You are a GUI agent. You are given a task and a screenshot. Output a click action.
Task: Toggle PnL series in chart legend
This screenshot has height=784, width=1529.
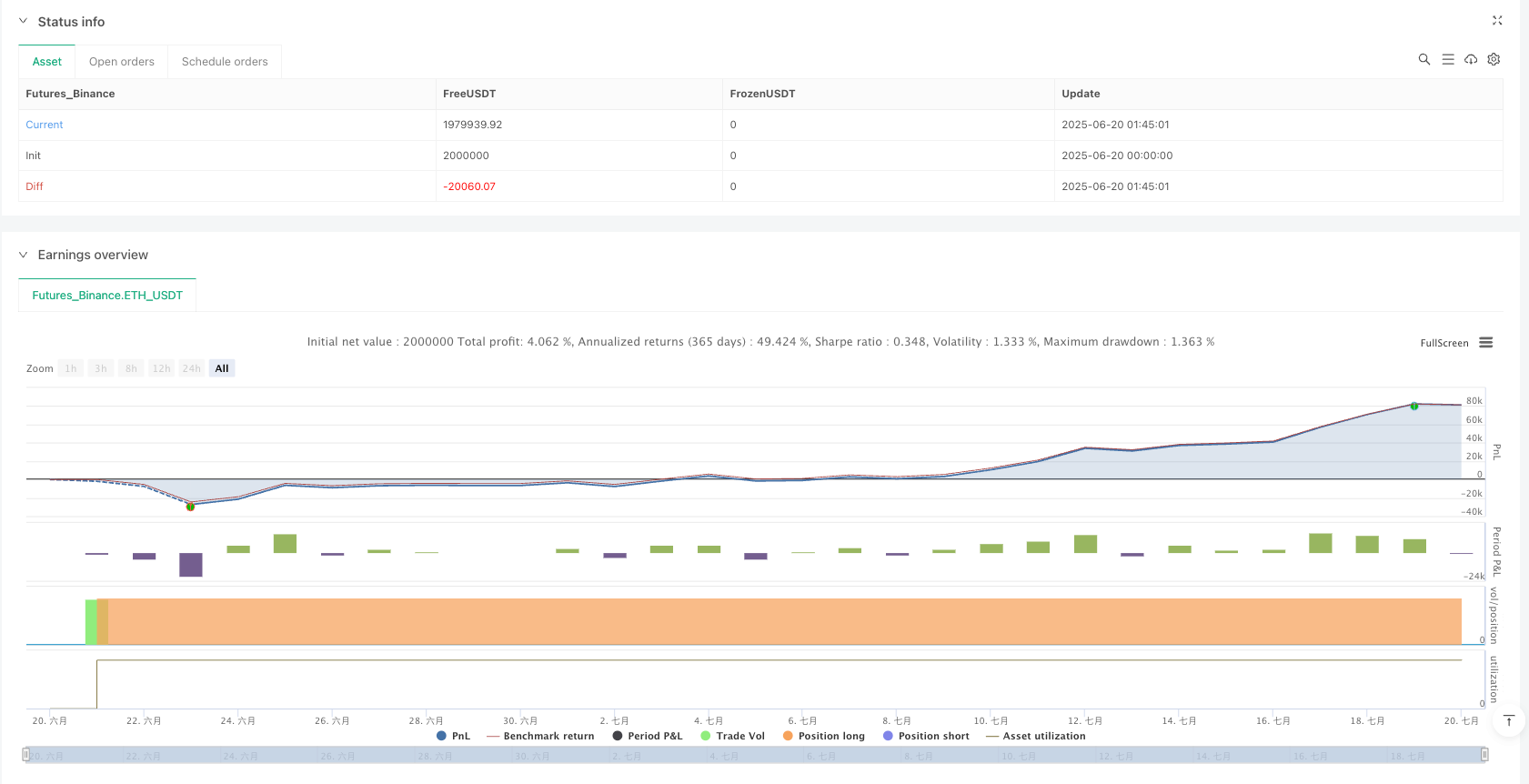click(x=454, y=736)
